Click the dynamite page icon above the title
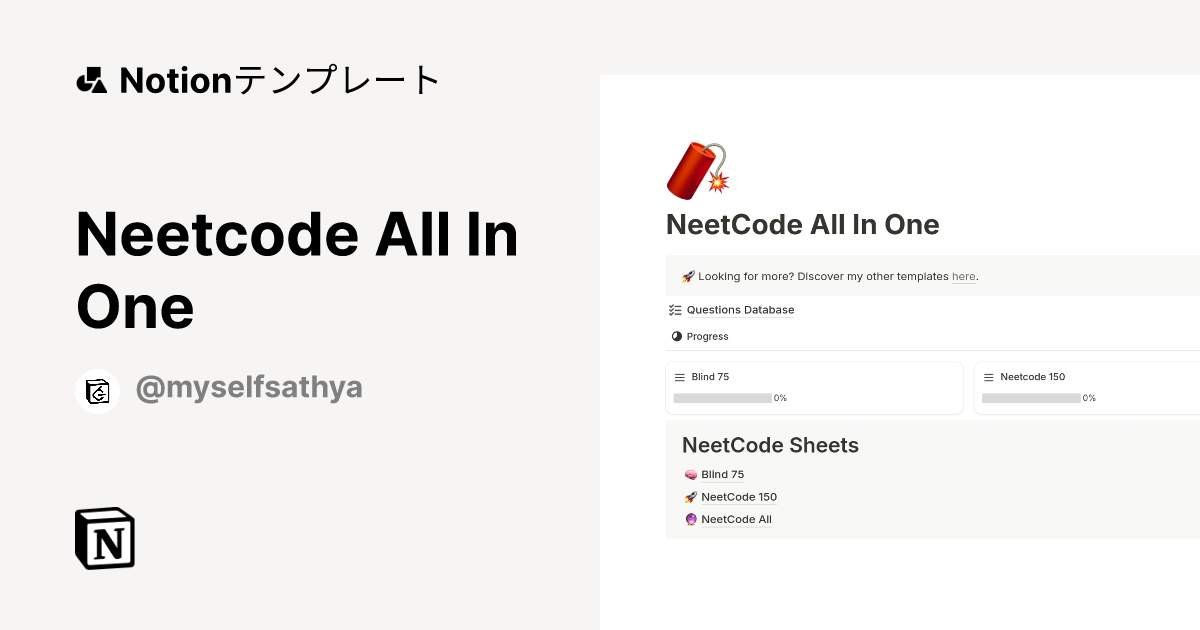The image size is (1200, 630). pyautogui.click(x=695, y=169)
